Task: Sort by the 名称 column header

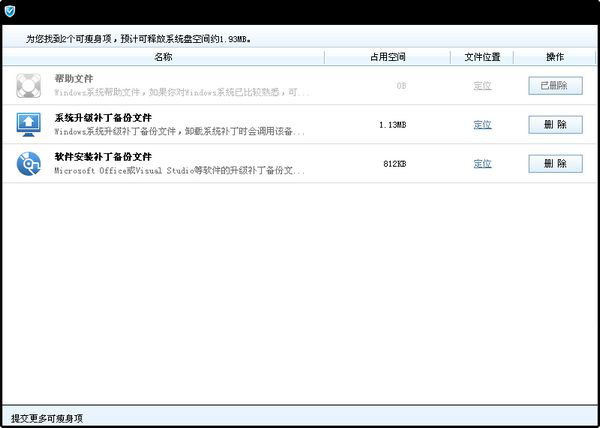Action: click(163, 57)
